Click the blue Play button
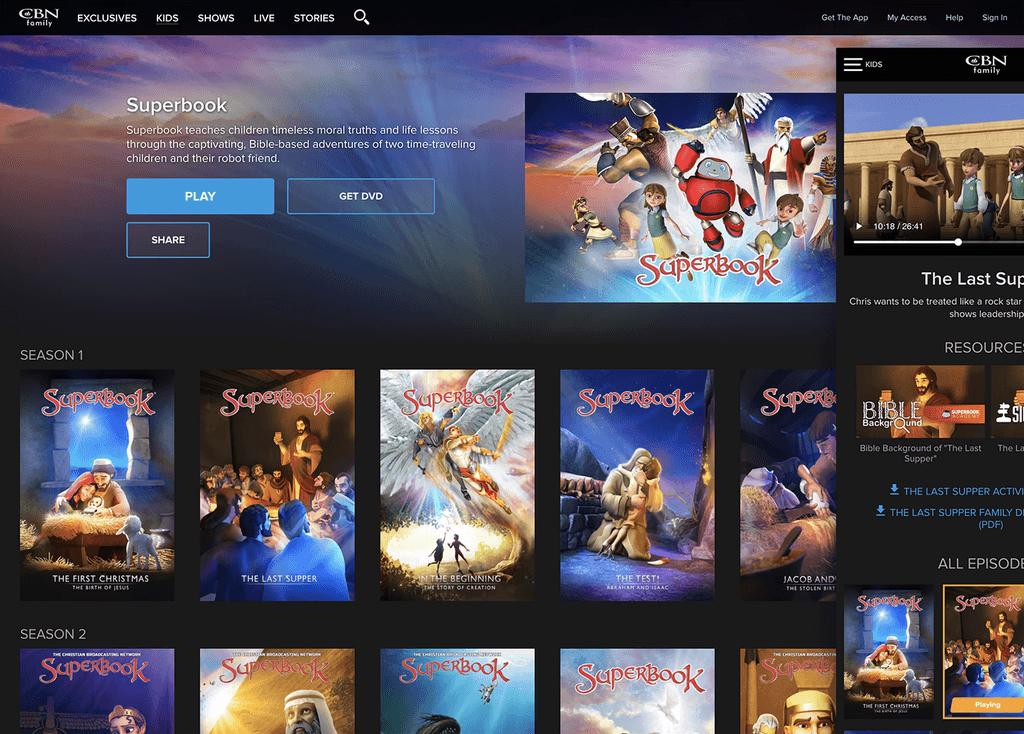 [x=200, y=196]
